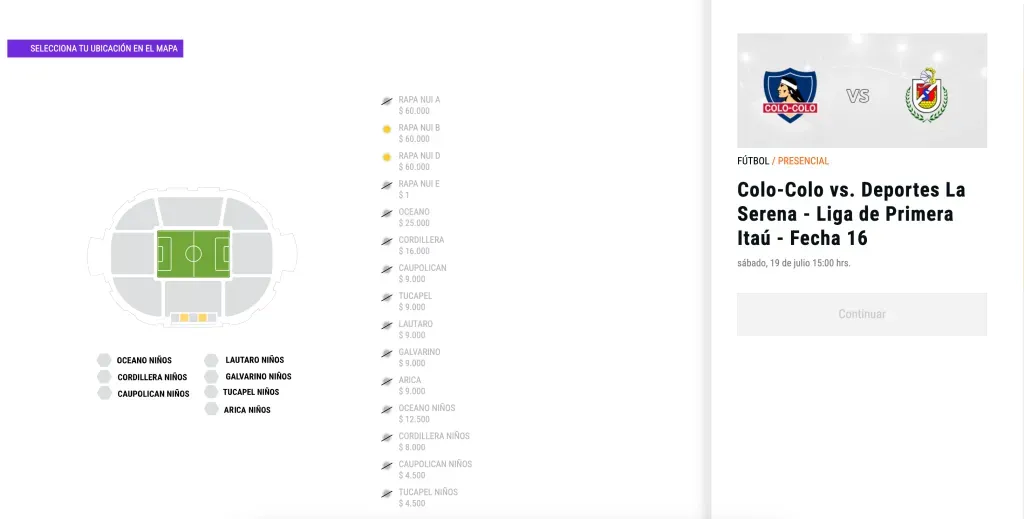The width and height of the screenshot is (1024, 519).
Task: Click the 'Selecciona tu ubicación en el mapa' banner
Action: tap(95, 48)
